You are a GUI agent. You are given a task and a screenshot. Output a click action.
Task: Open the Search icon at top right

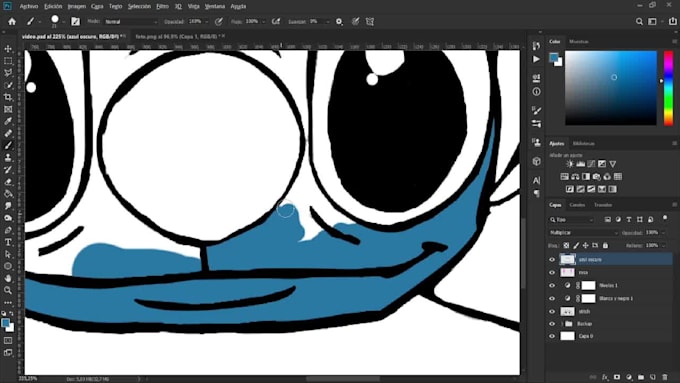(639, 21)
